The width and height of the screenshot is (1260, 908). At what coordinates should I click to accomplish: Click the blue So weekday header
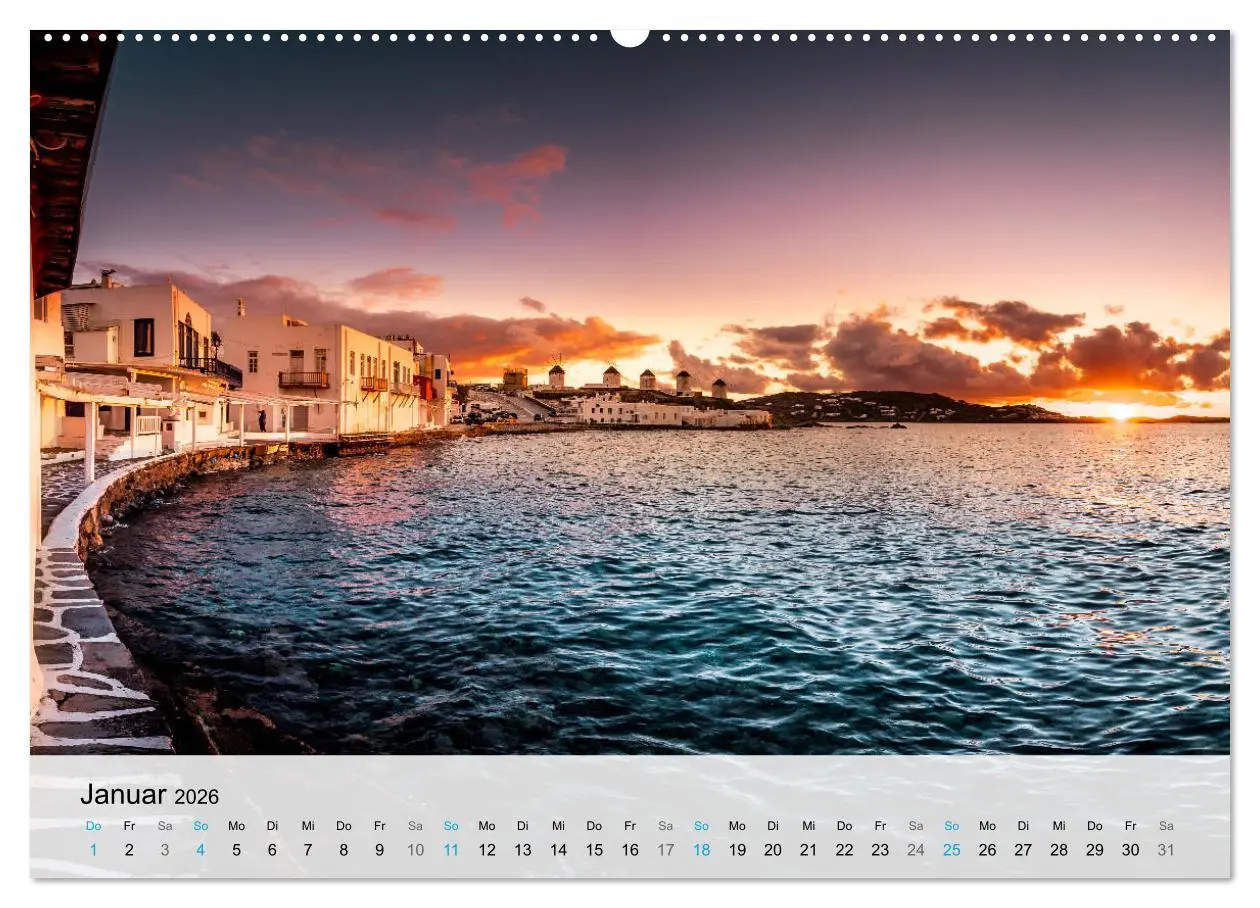pos(202,826)
